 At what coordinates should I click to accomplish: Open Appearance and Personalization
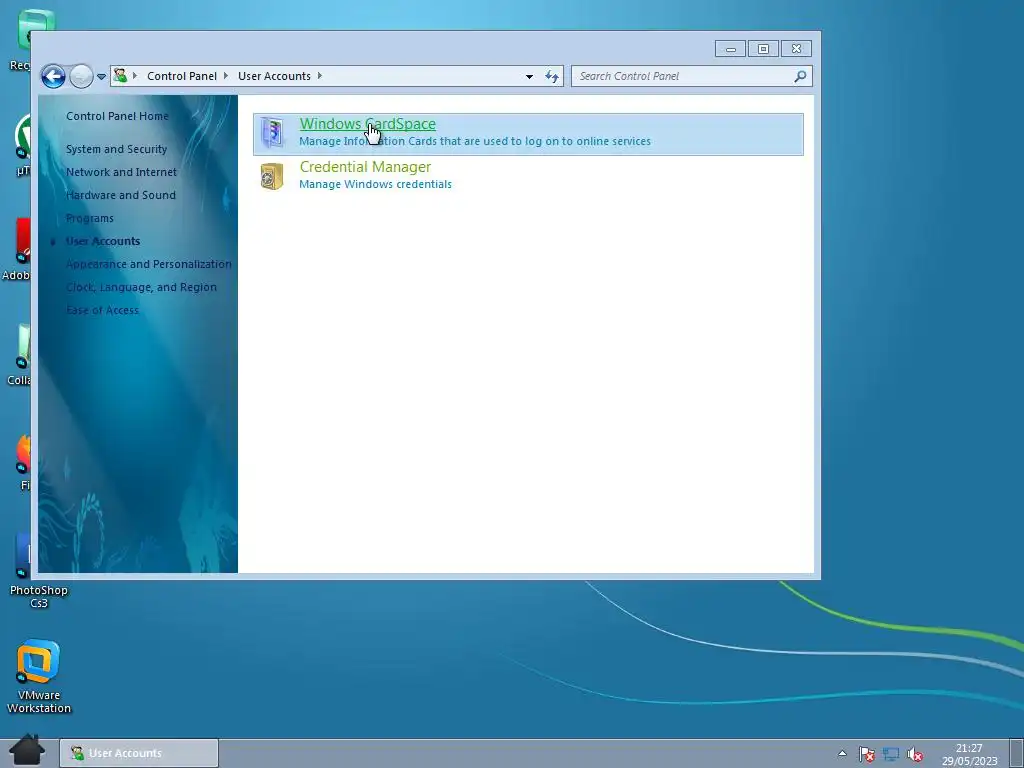(x=149, y=264)
